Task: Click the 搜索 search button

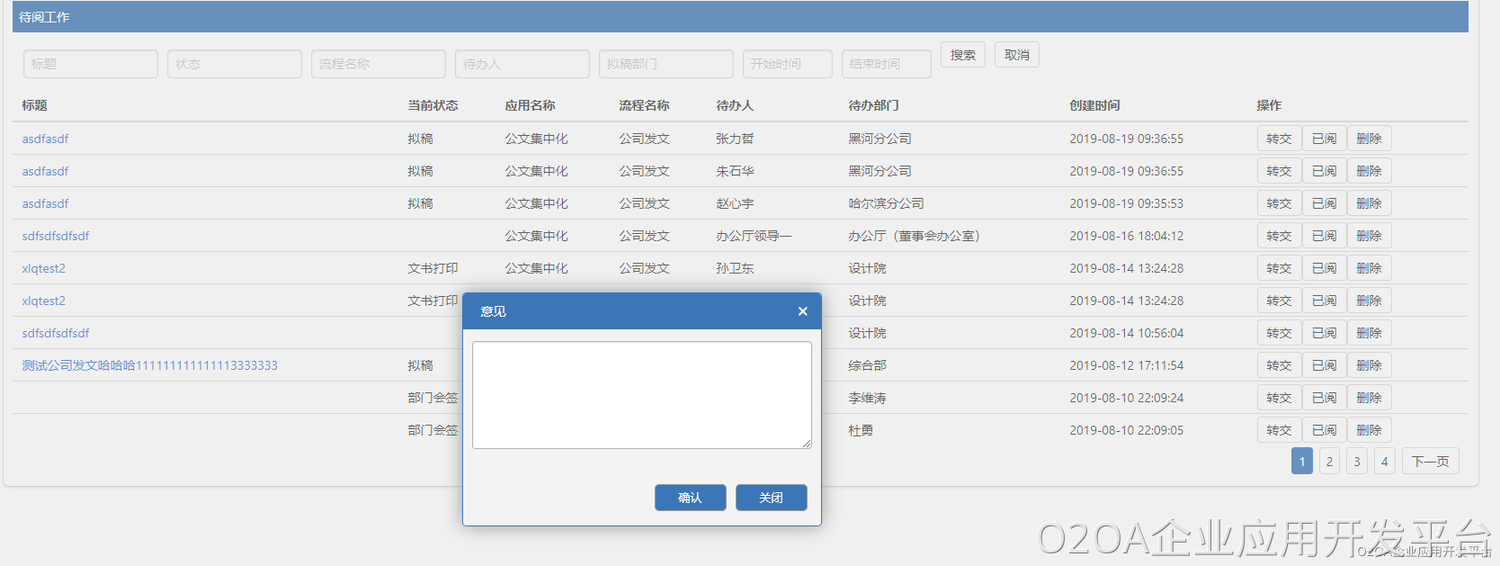Action: click(963, 55)
